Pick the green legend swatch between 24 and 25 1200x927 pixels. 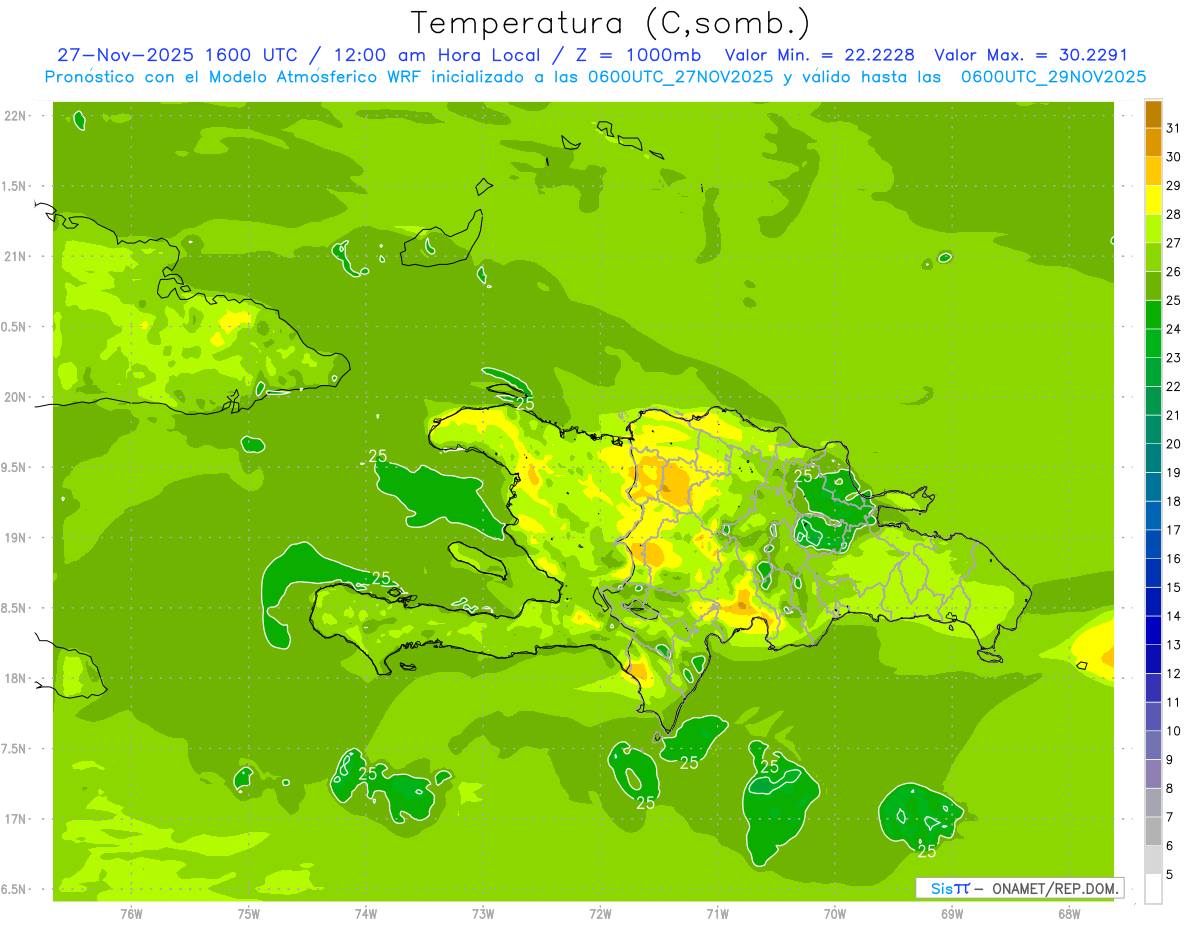[x=1153, y=315]
